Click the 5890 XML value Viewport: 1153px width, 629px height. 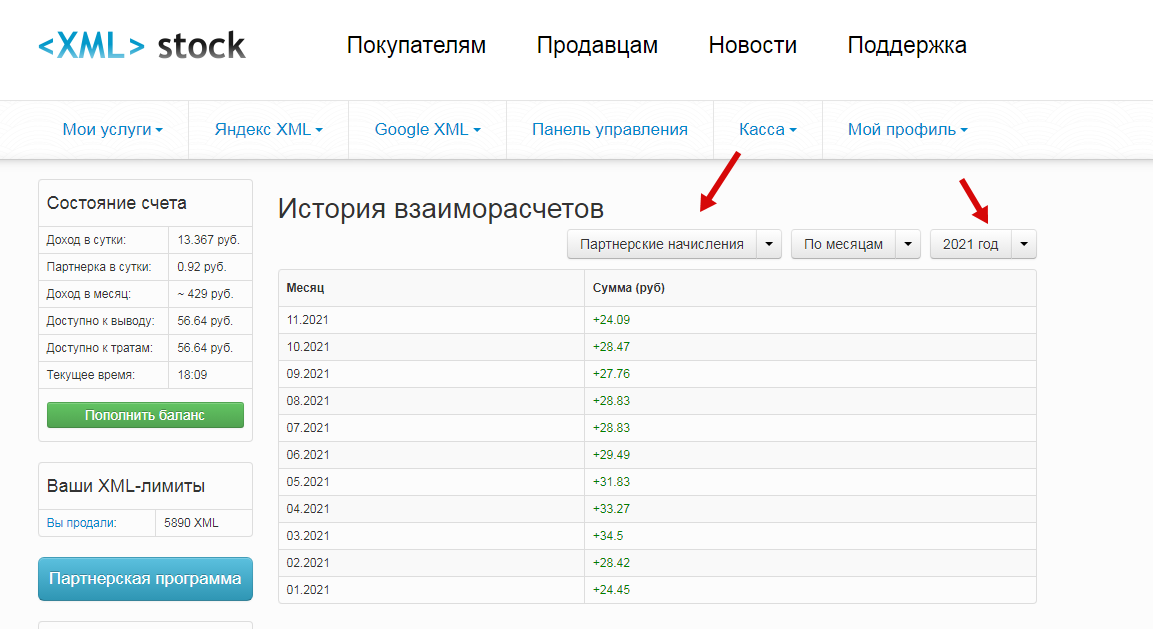click(x=191, y=523)
